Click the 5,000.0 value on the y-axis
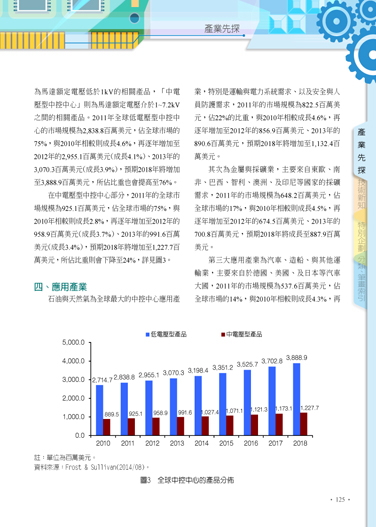Screen dimensions: 376x527 pyautogui.click(x=73, y=342)
